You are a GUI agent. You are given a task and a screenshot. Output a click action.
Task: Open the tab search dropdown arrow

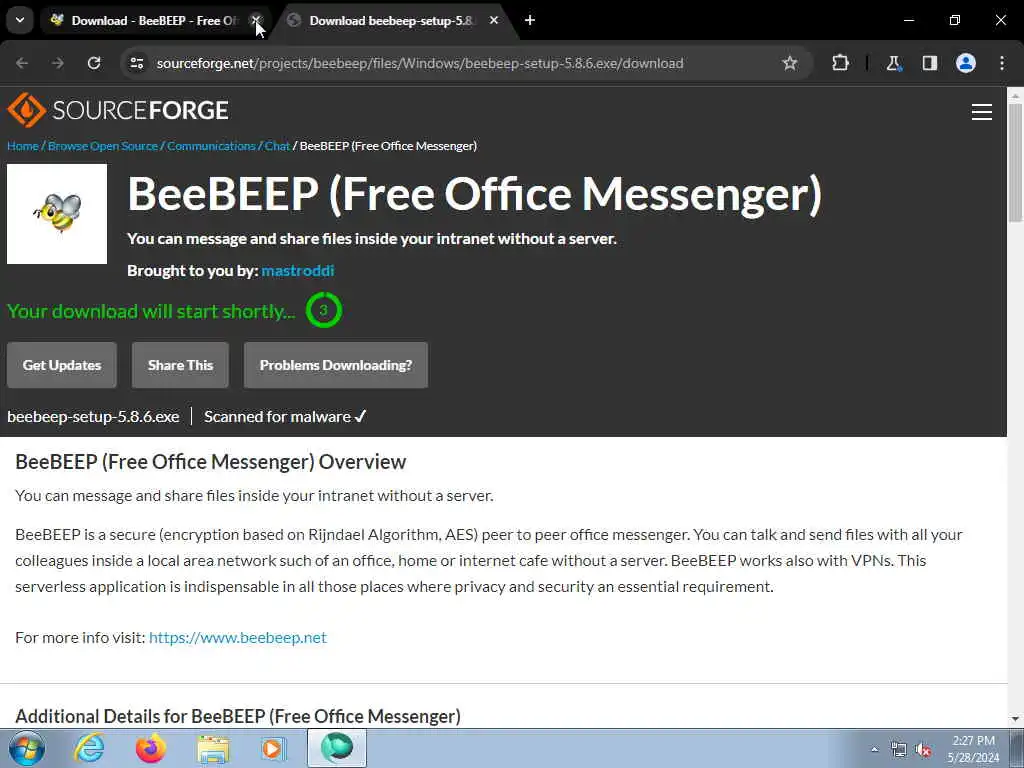tap(20, 20)
